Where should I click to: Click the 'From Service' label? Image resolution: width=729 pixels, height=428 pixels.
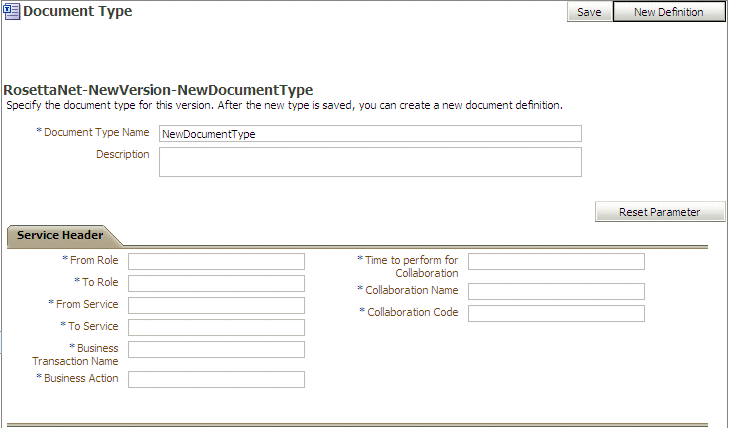(x=87, y=304)
